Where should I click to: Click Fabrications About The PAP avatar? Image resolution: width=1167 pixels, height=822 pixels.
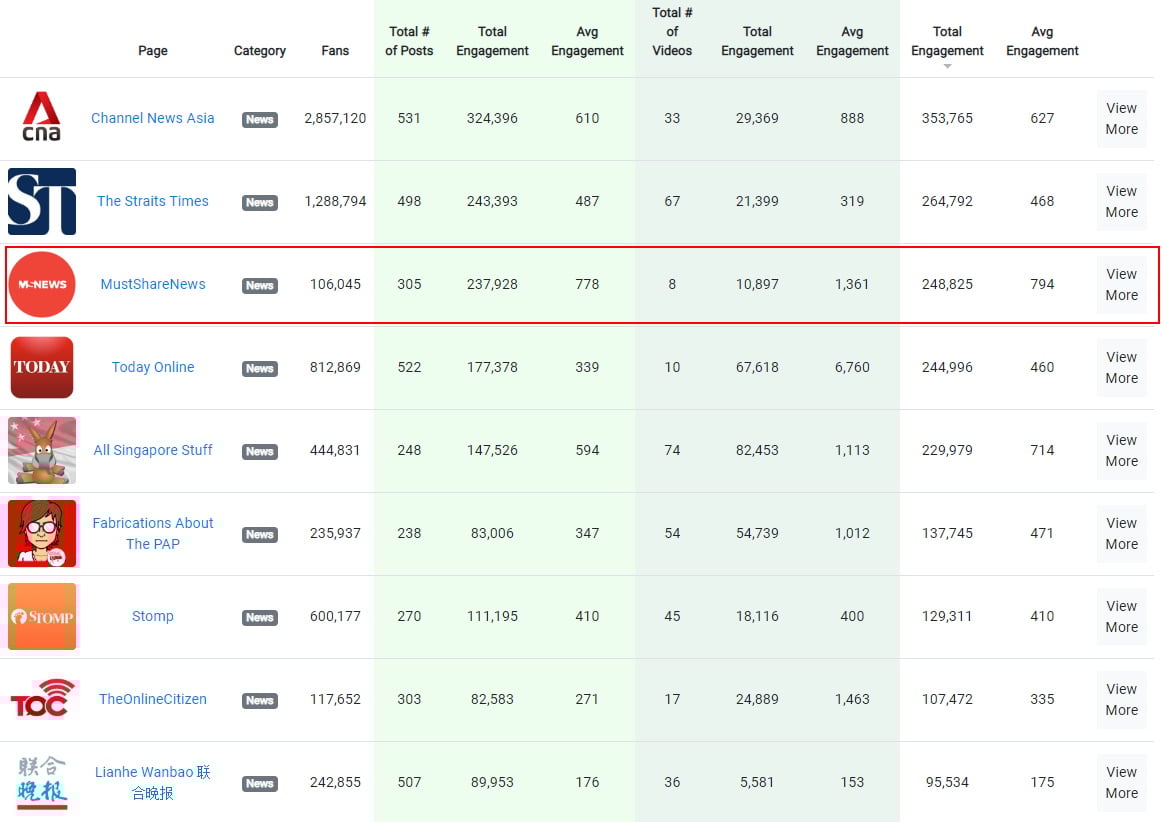click(42, 533)
